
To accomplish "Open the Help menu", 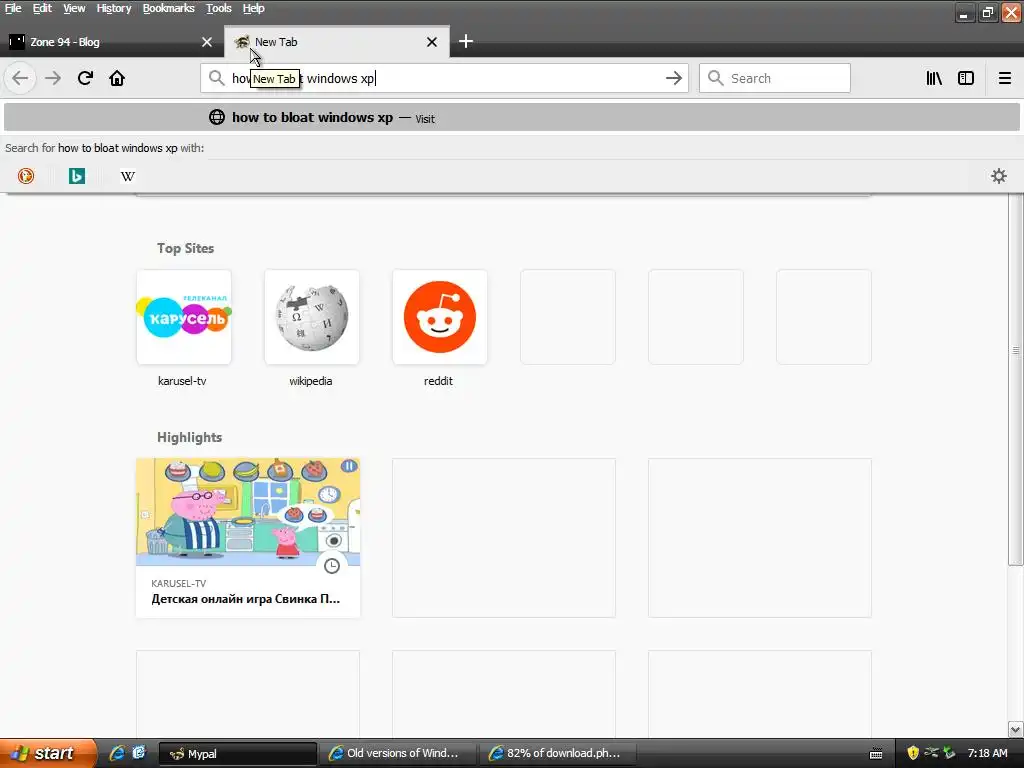I will click(x=253, y=8).
